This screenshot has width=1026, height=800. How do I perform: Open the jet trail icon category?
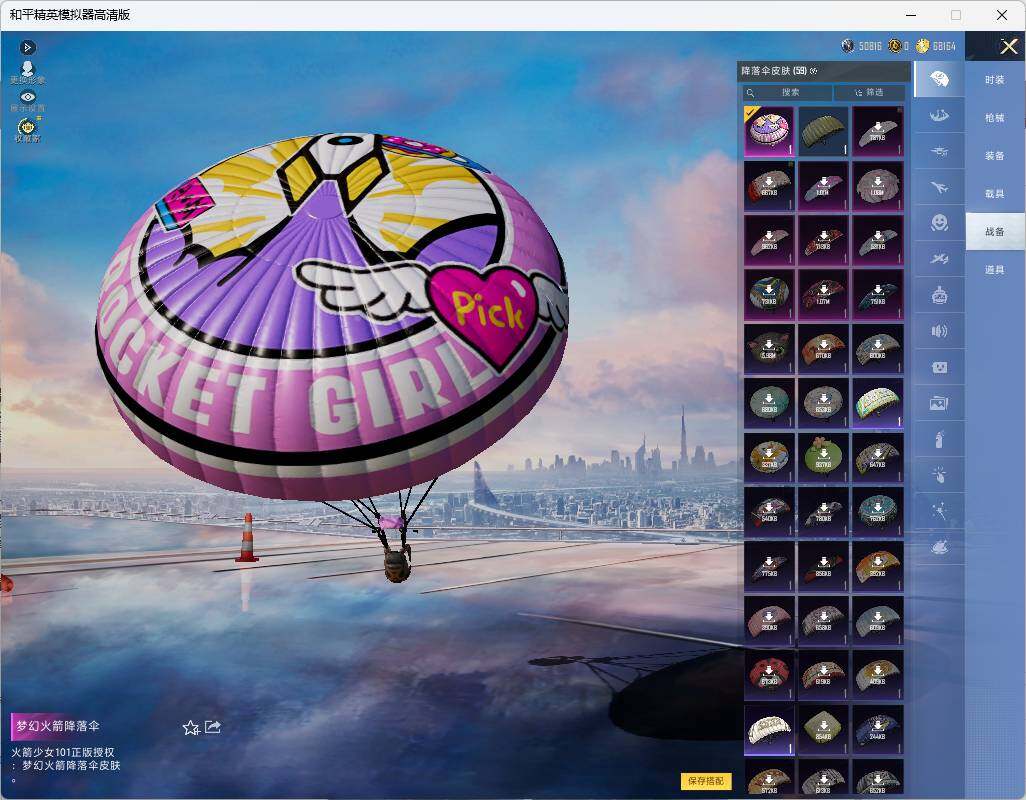tap(939, 260)
